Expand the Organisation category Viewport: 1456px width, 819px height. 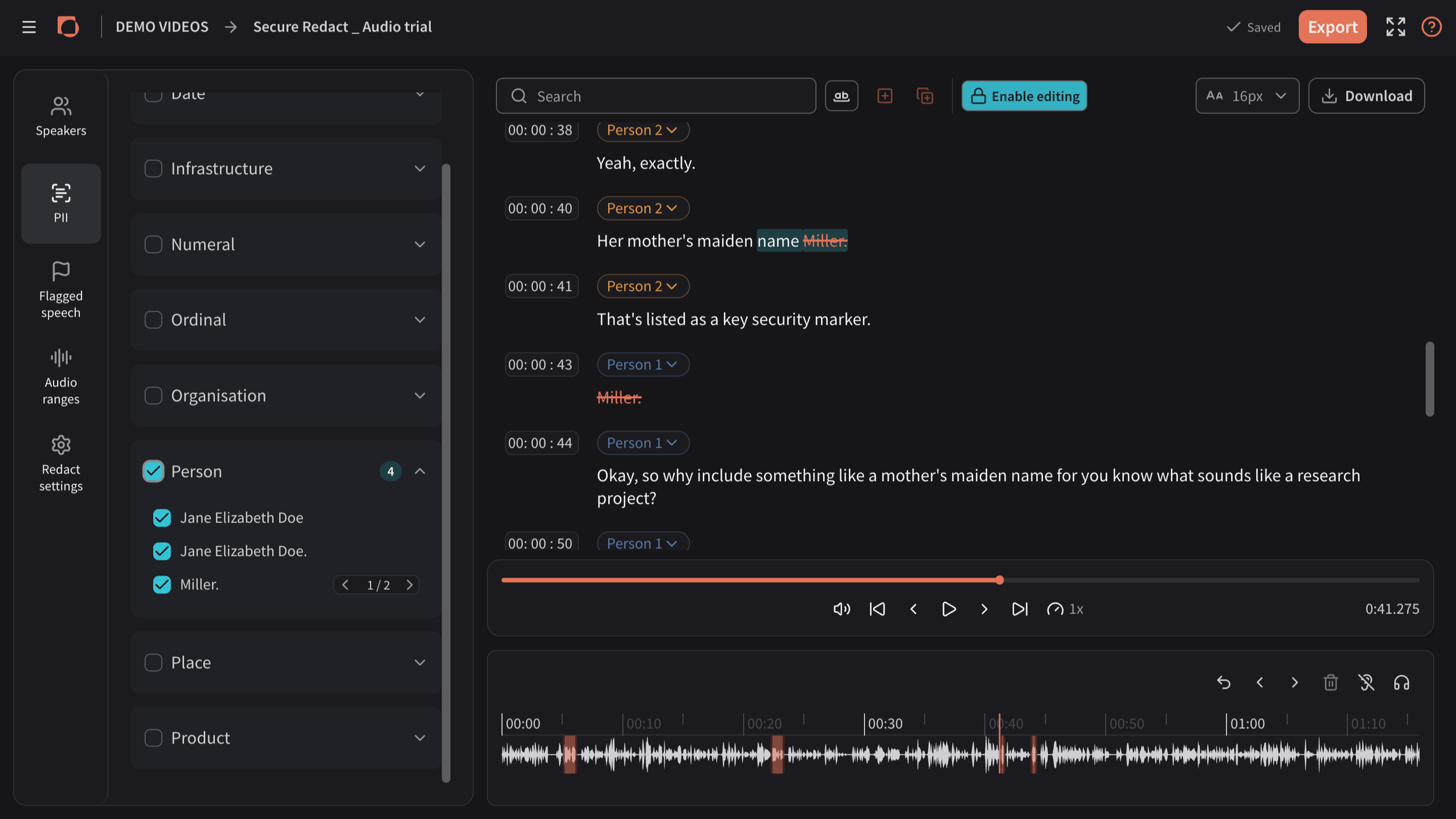[x=420, y=396]
